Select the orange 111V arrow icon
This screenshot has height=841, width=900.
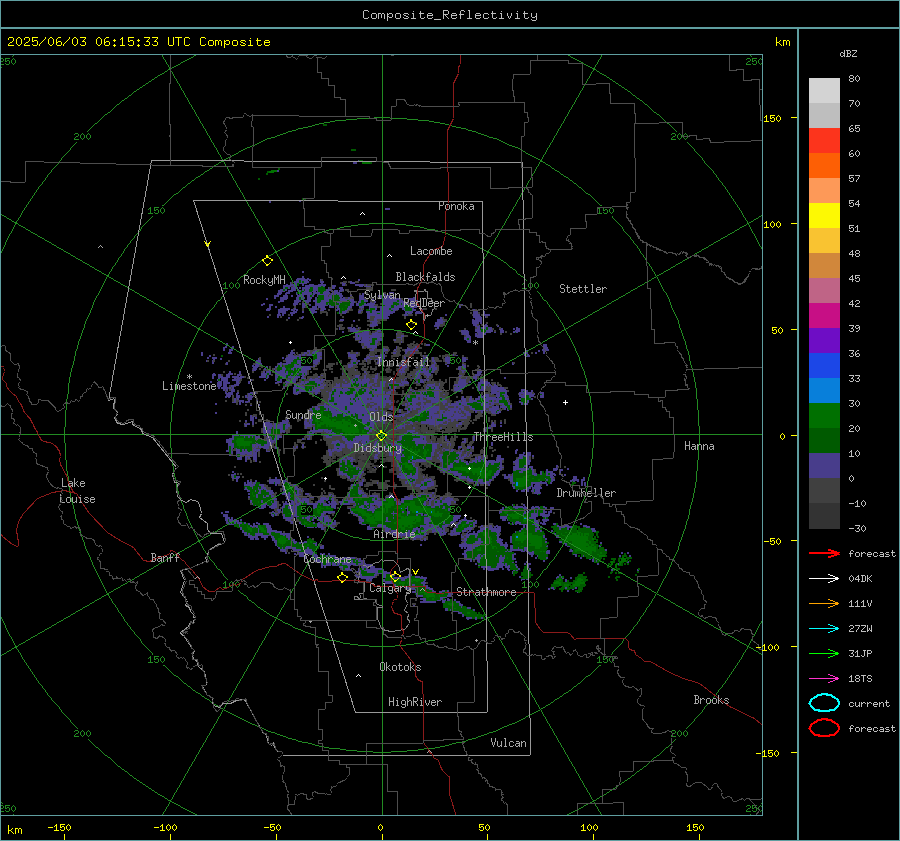(824, 603)
